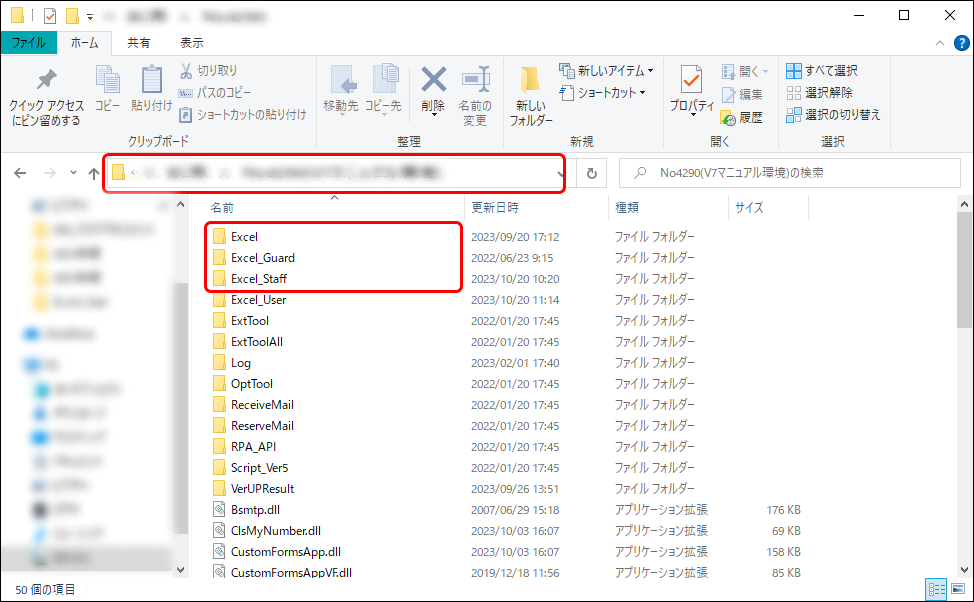
Task: Click the Rename (名前の変更) button
Action: 475,96
